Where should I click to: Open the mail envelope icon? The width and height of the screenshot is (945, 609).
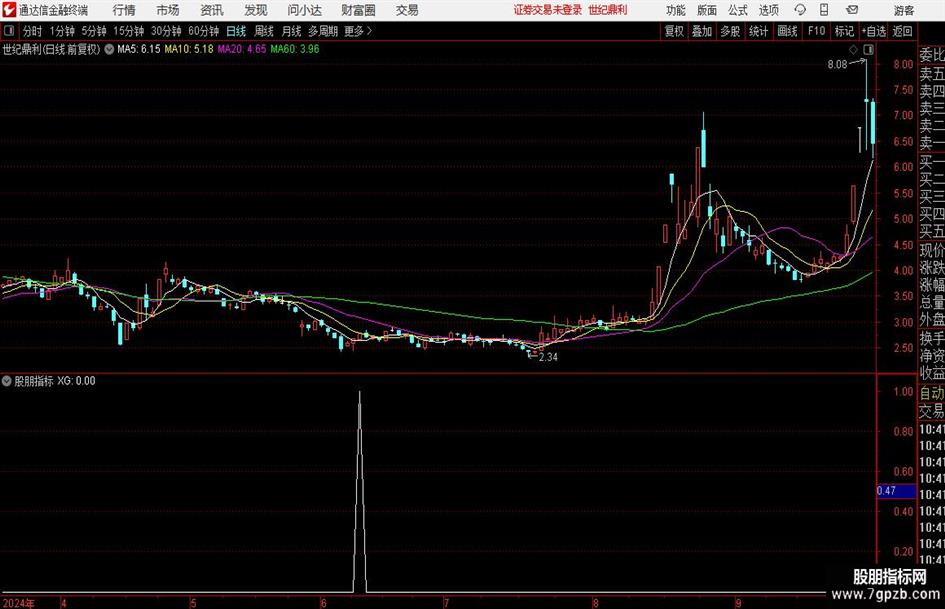click(x=852, y=10)
